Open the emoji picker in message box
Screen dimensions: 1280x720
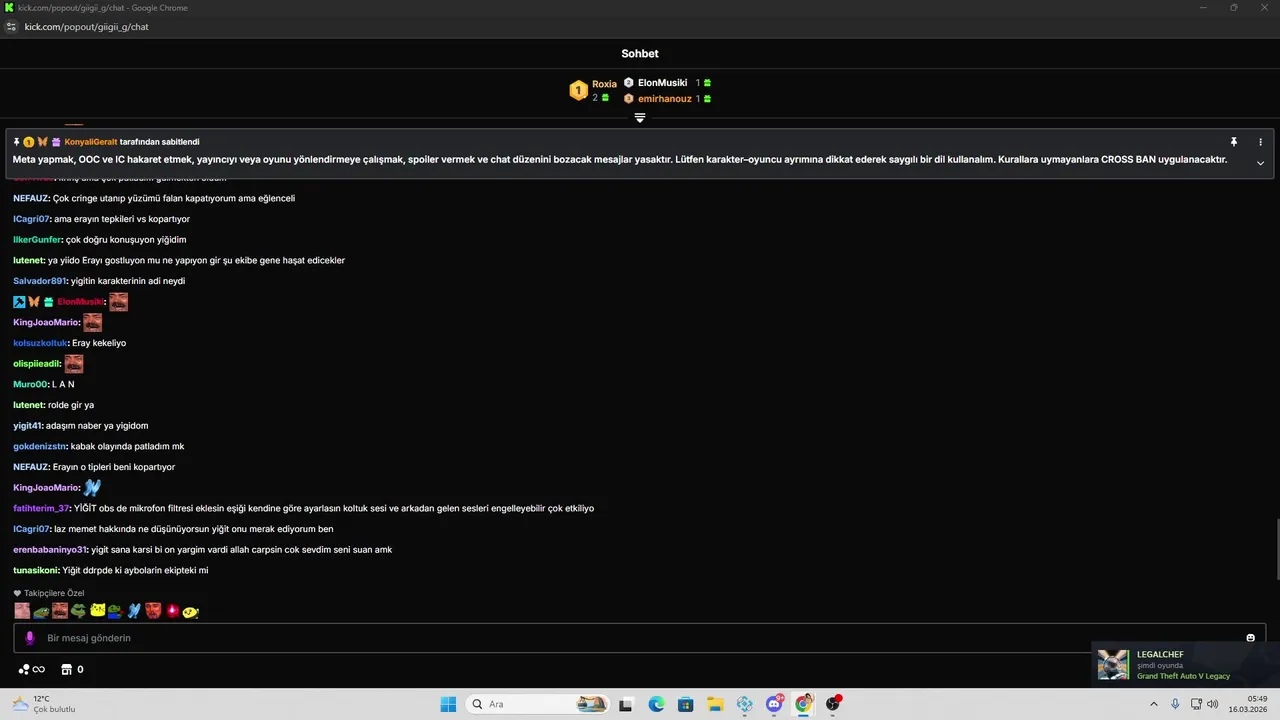(1250, 638)
